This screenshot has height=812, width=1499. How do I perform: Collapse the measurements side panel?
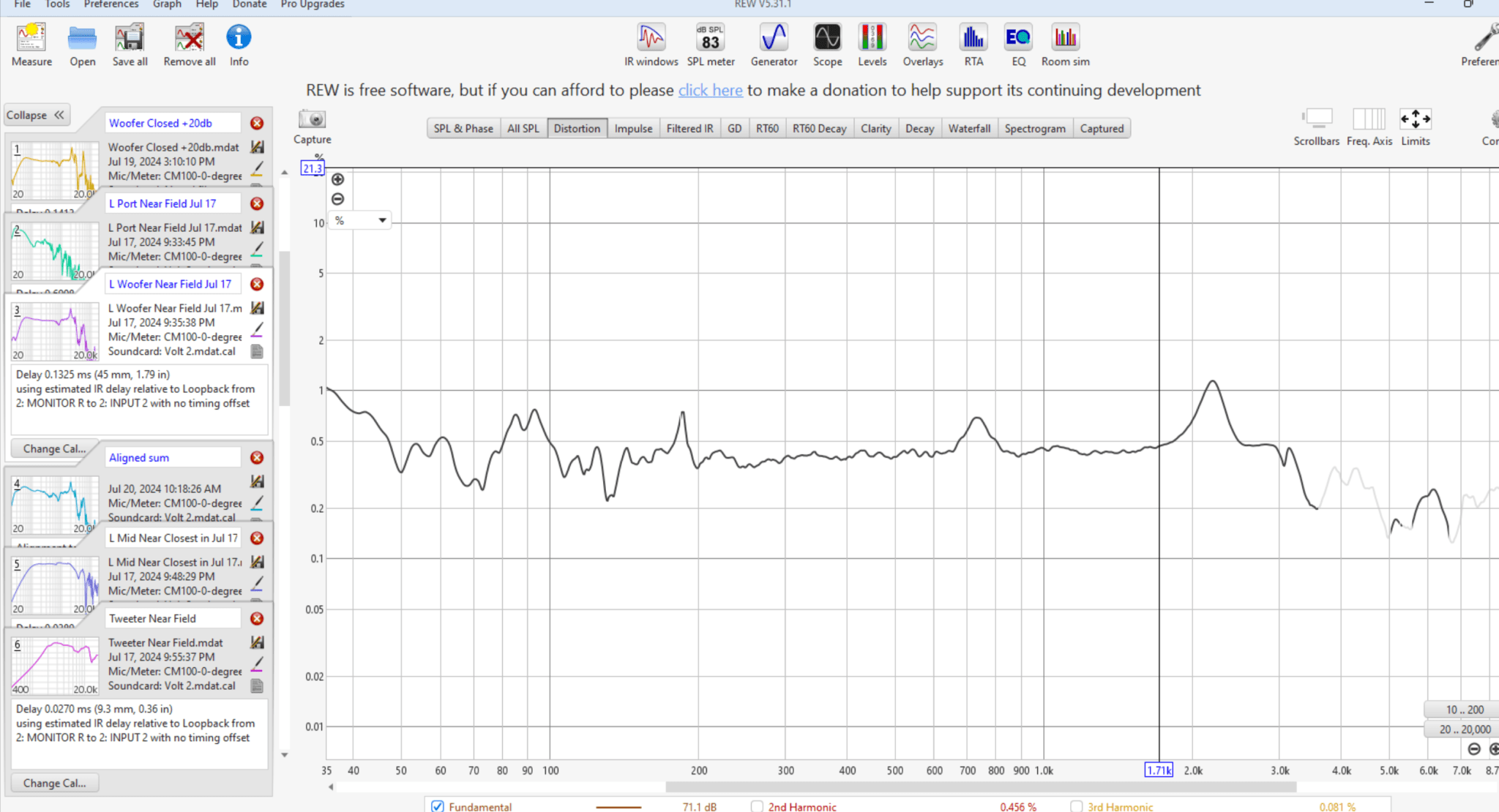click(36, 115)
